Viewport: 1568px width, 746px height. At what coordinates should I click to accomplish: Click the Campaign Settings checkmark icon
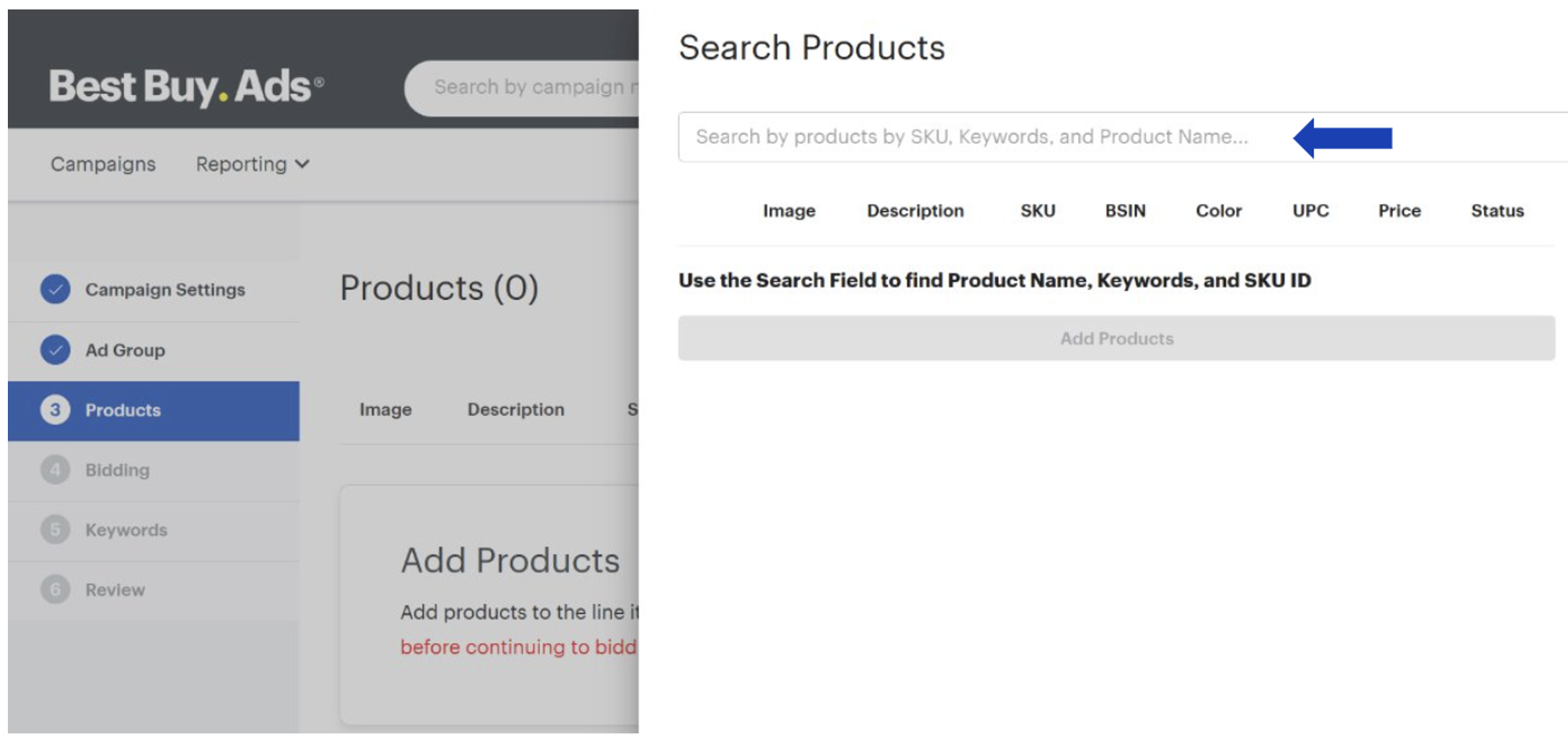point(55,289)
